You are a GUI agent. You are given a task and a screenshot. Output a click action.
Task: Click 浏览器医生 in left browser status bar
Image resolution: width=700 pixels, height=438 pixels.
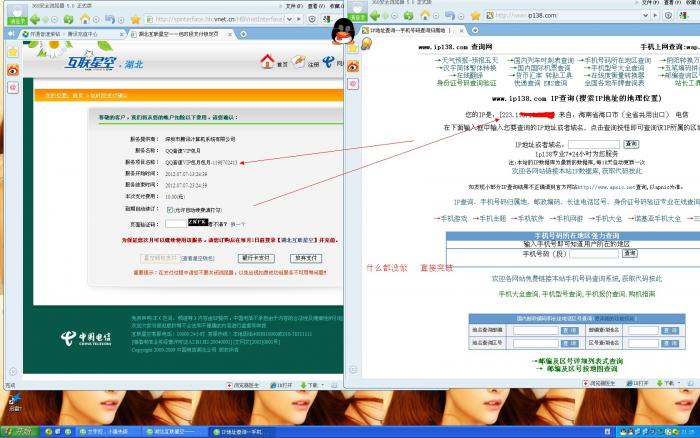[243, 385]
